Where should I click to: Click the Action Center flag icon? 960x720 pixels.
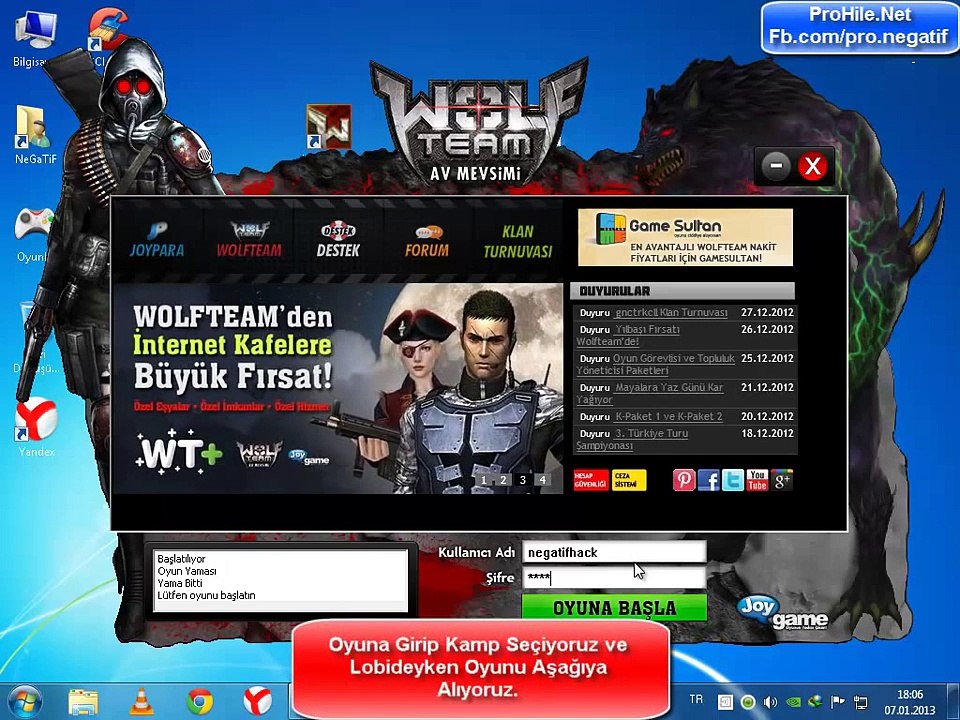(837, 702)
